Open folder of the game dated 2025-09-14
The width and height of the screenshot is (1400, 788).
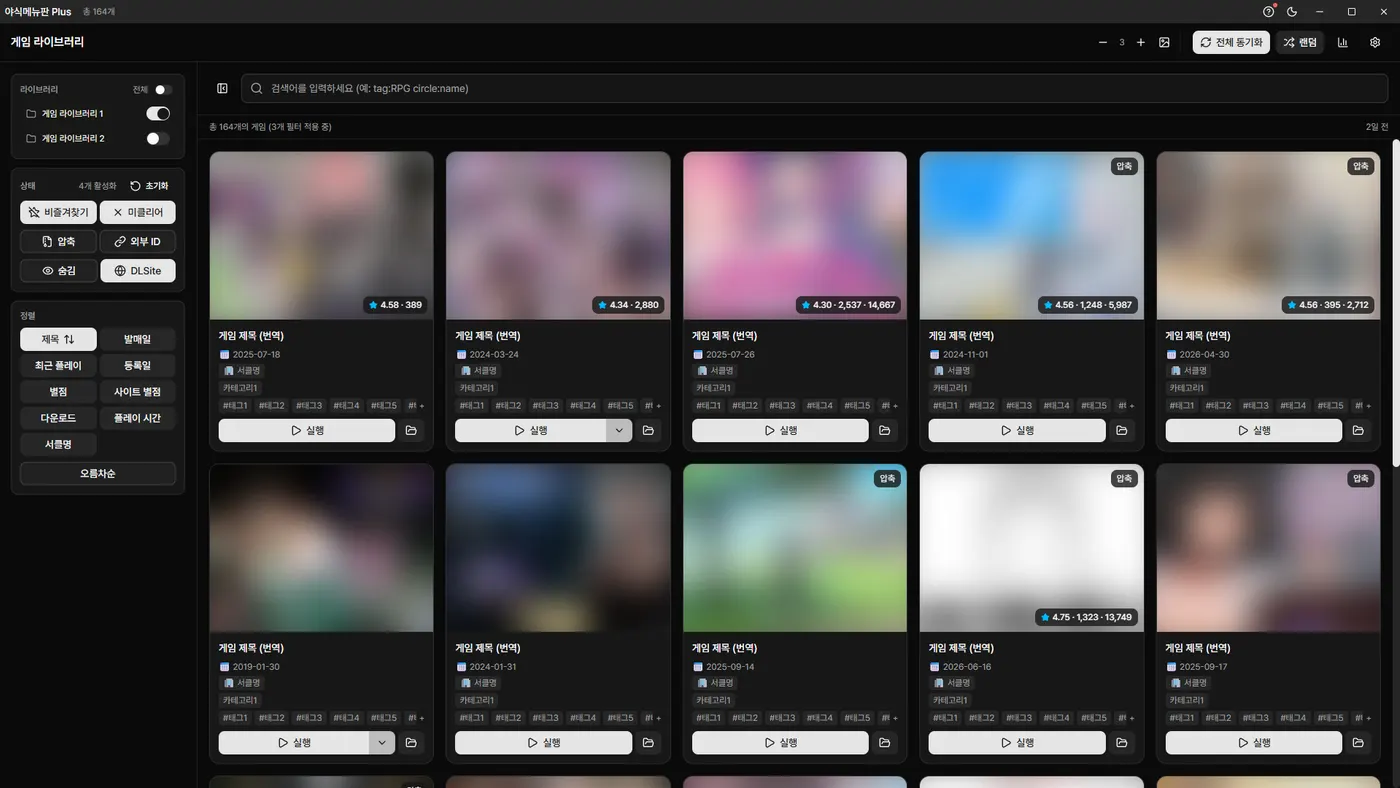[884, 743]
